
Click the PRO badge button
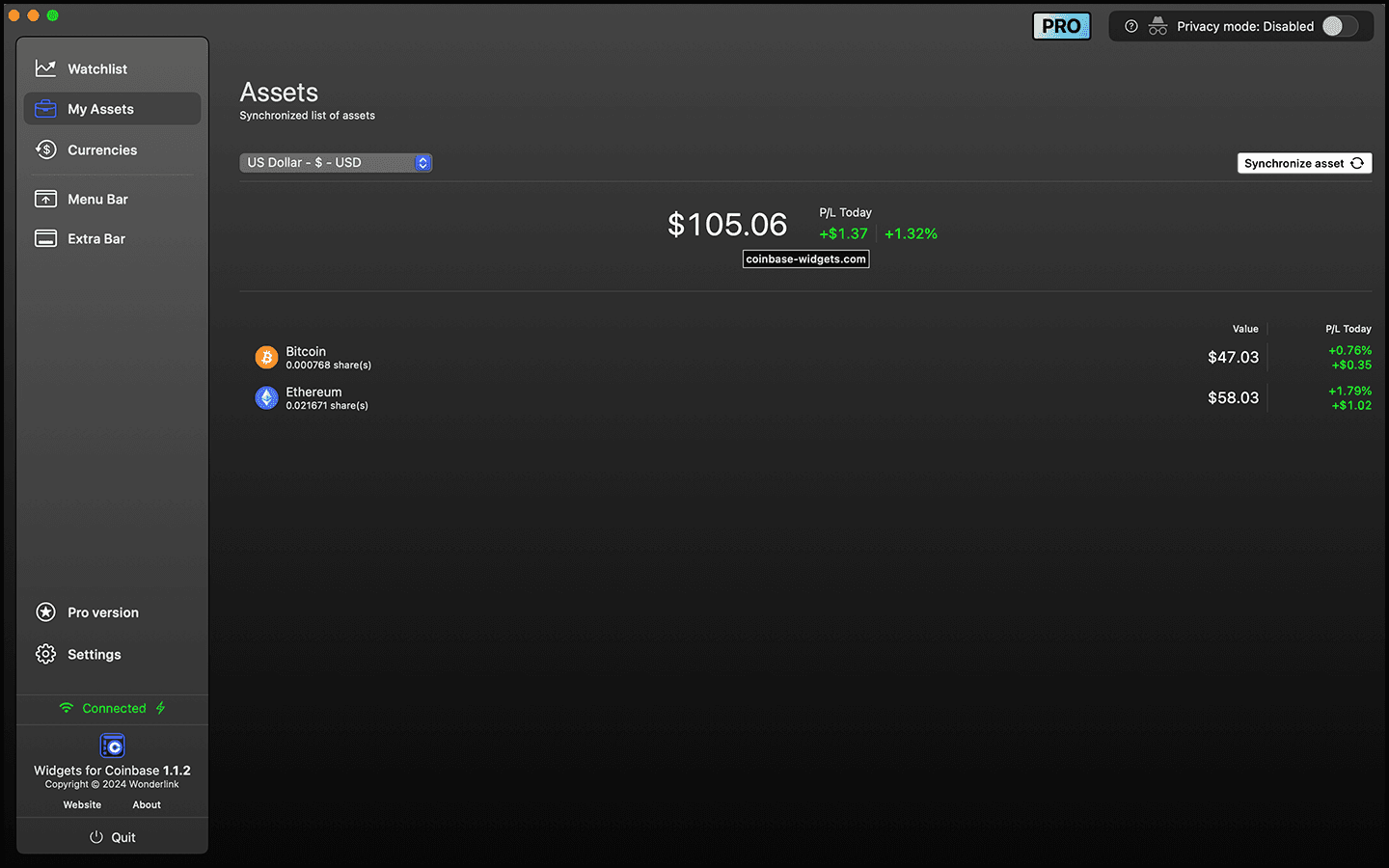click(1061, 26)
